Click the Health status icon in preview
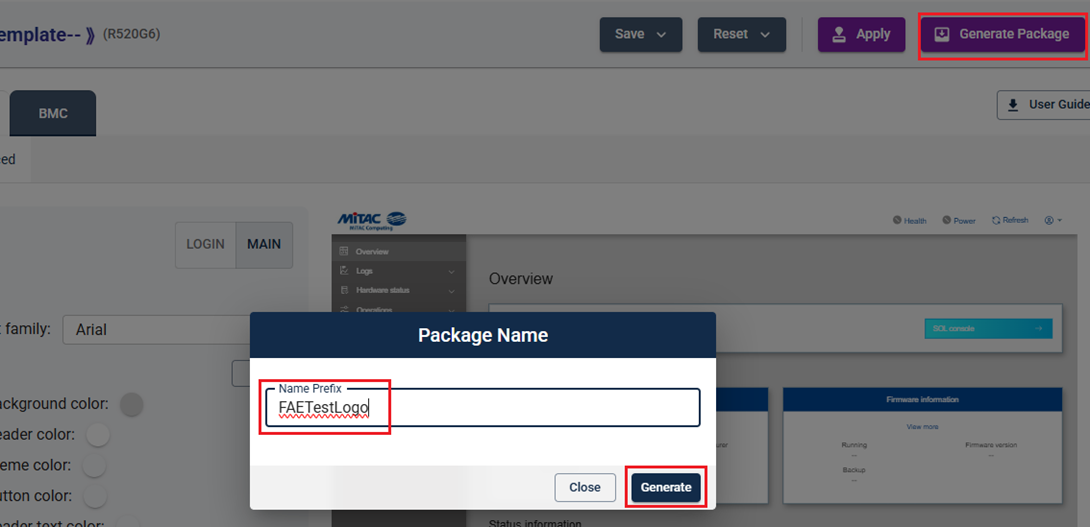1090x527 pixels. pos(897,220)
